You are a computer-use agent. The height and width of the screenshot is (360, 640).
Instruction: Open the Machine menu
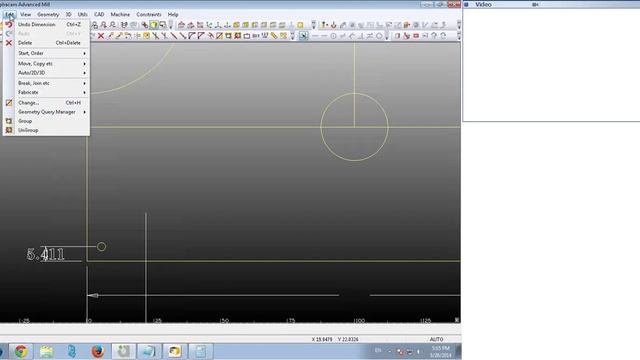pos(120,14)
